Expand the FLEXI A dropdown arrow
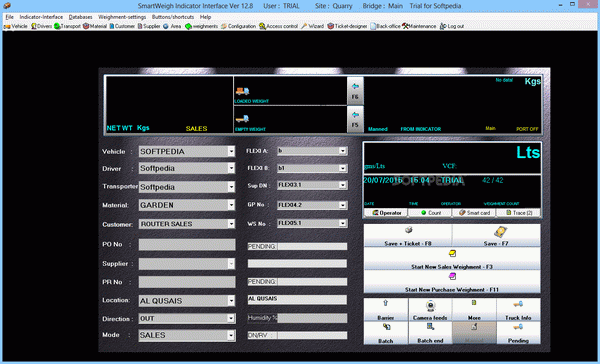Viewport: 600px width, 364px height. [x=343, y=151]
